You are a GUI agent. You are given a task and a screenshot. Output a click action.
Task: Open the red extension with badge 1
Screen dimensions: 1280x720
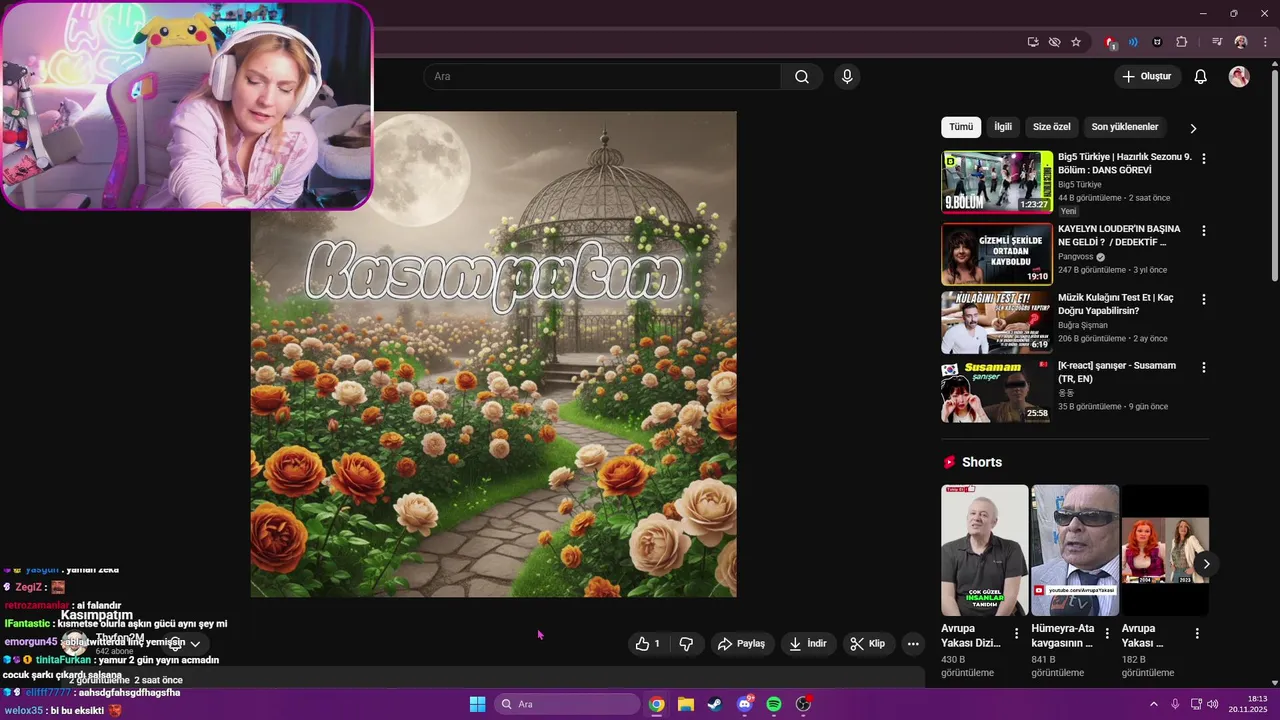[x=1110, y=42]
